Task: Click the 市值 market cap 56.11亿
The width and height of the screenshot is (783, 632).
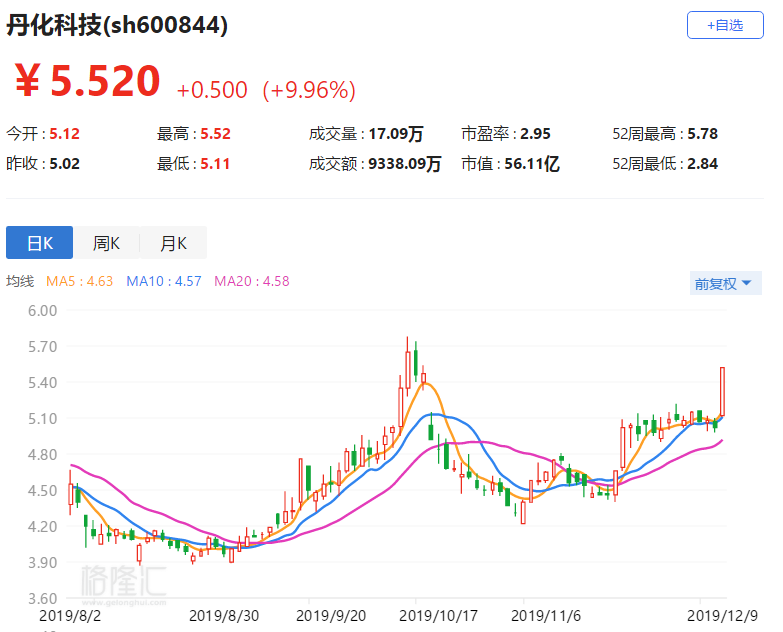Action: (532, 164)
